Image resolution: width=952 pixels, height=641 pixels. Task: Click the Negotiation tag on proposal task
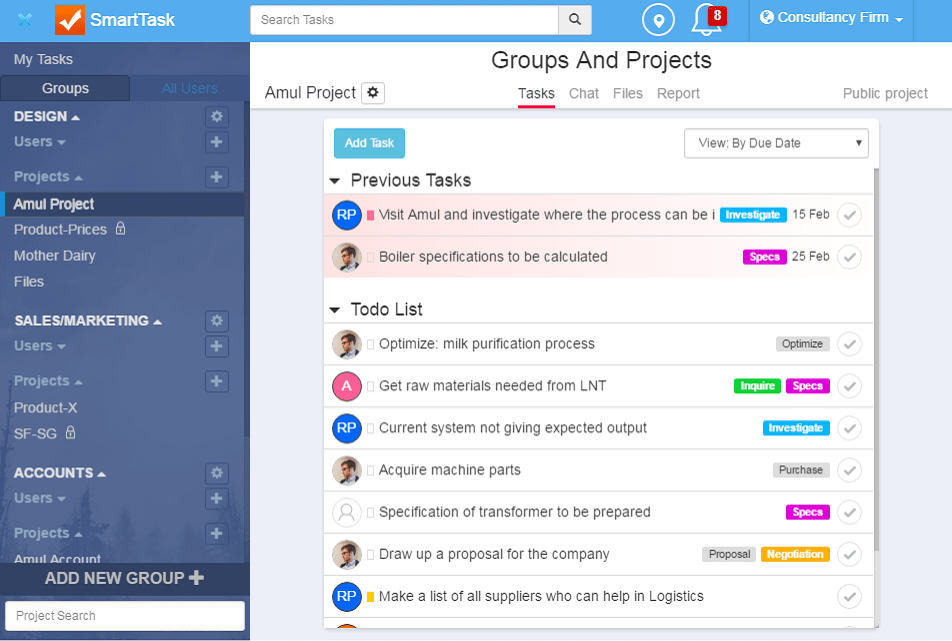pyautogui.click(x=795, y=554)
